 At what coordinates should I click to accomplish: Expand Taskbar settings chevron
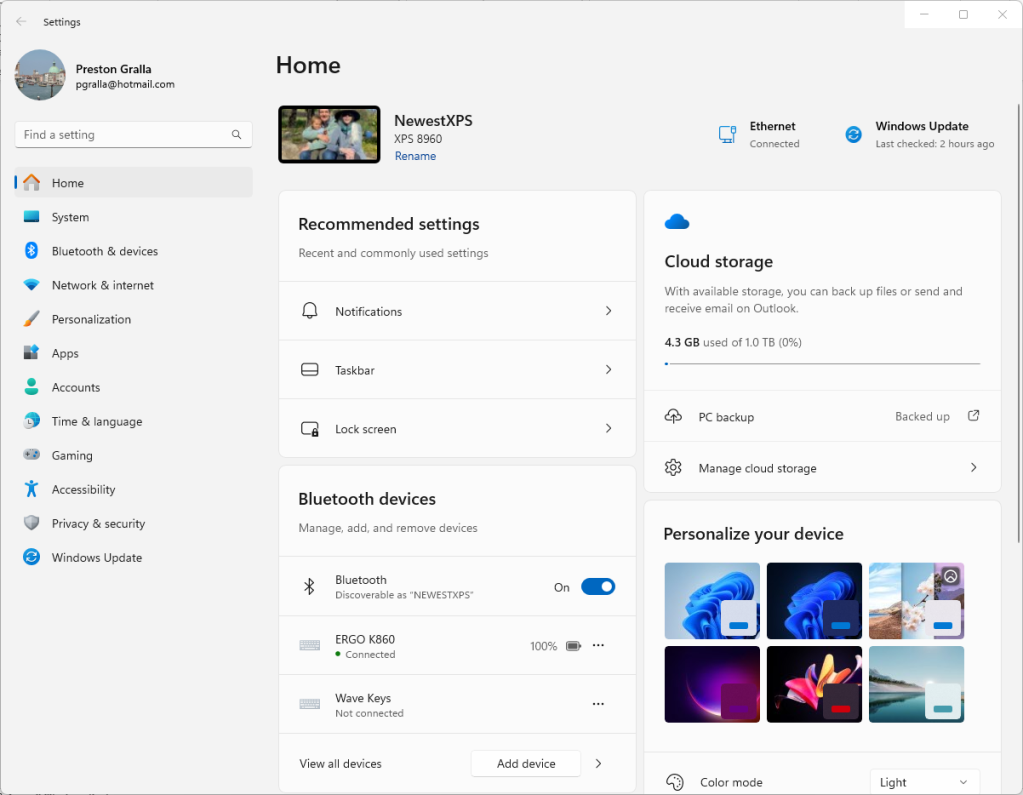click(x=608, y=370)
